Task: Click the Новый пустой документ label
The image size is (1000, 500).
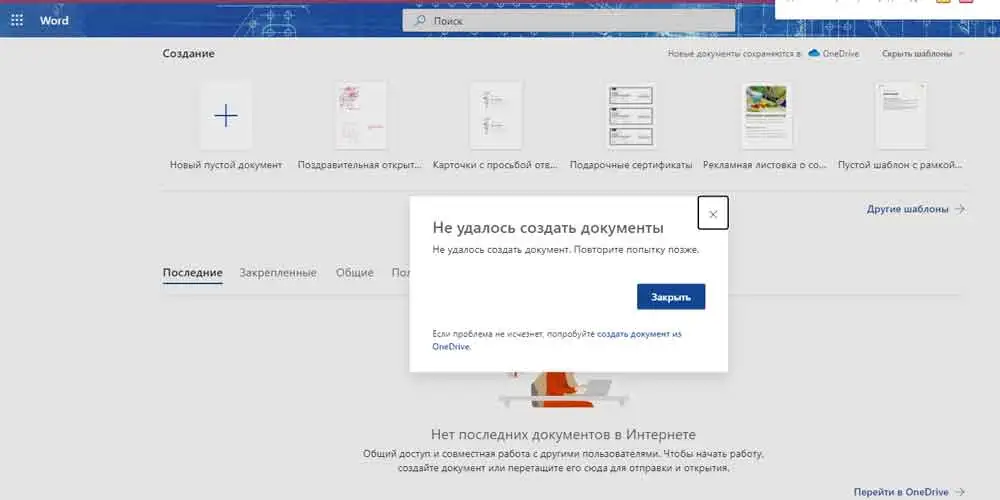Action: (226, 165)
